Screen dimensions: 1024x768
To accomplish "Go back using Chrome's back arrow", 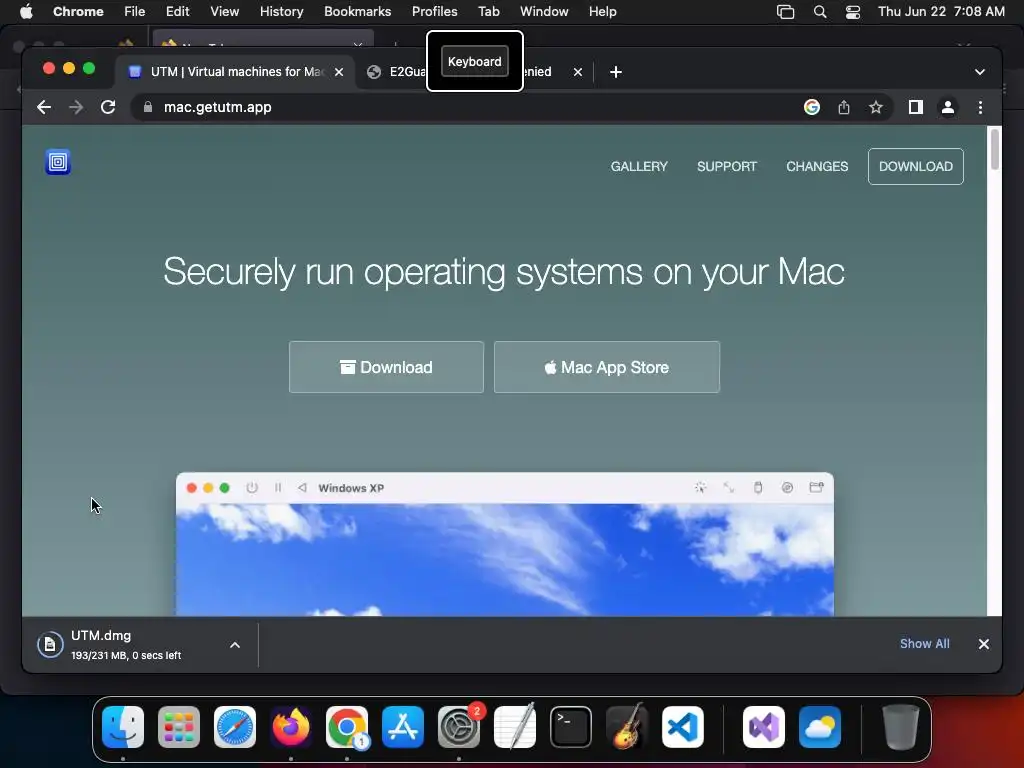I will 44,107.
